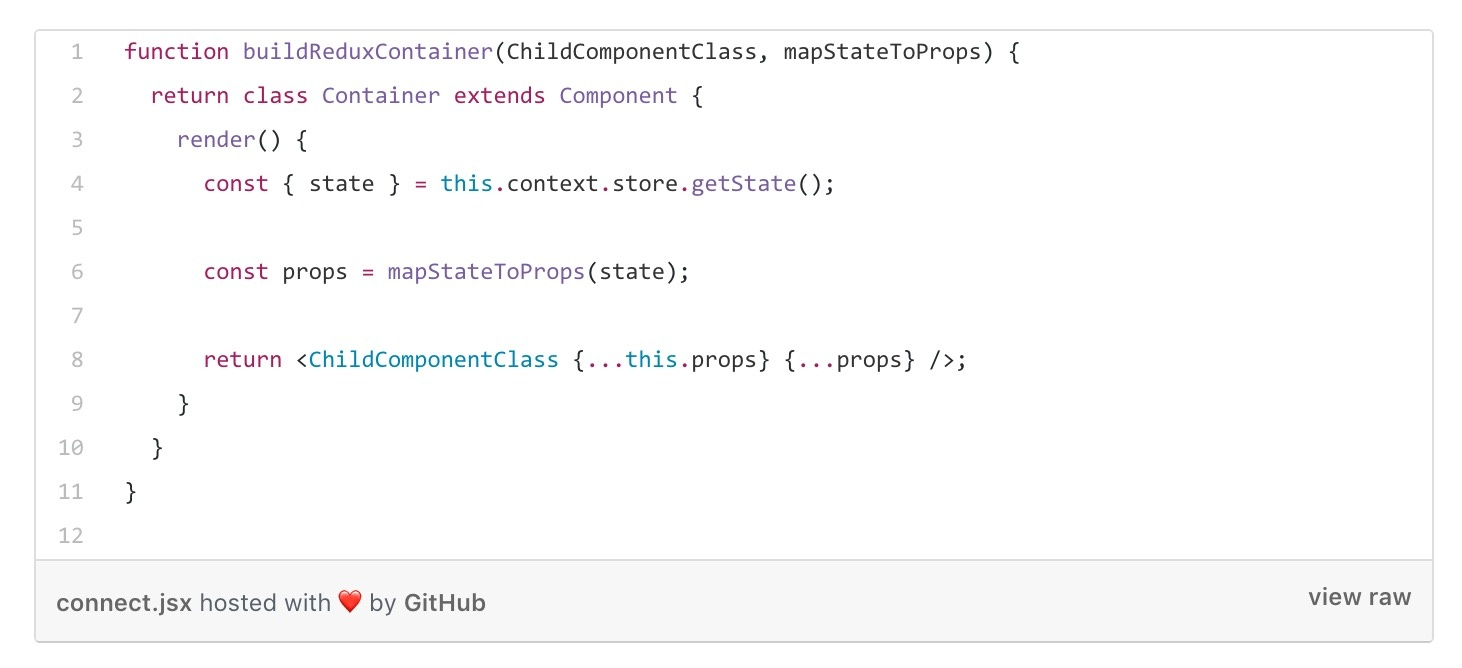
Task: Click the ChildComponentClass JSX tag
Action: coord(434,360)
